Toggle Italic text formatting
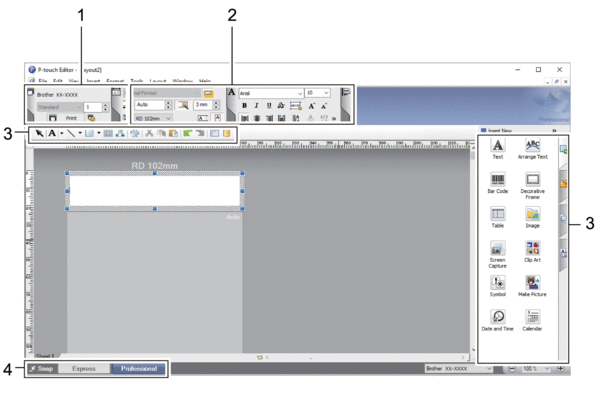Image resolution: width=601 pixels, height=399 pixels. pos(256,105)
